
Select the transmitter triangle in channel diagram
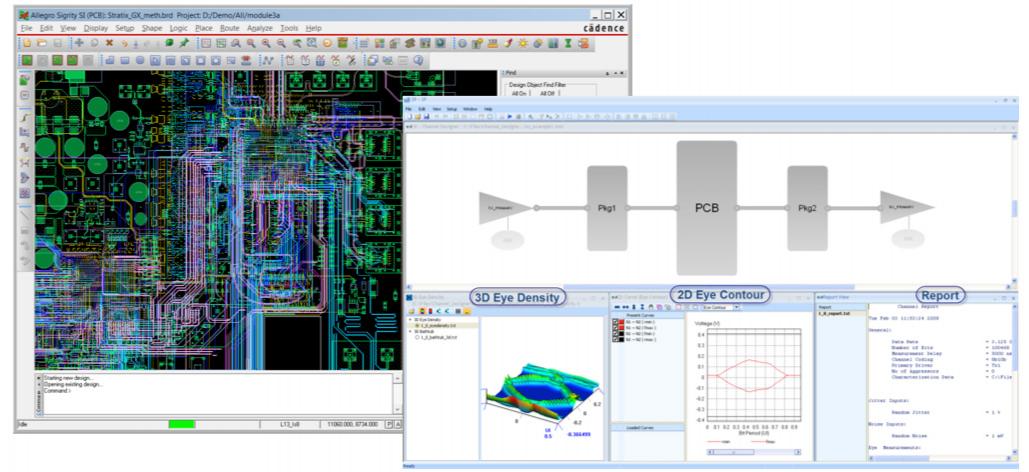coord(503,208)
